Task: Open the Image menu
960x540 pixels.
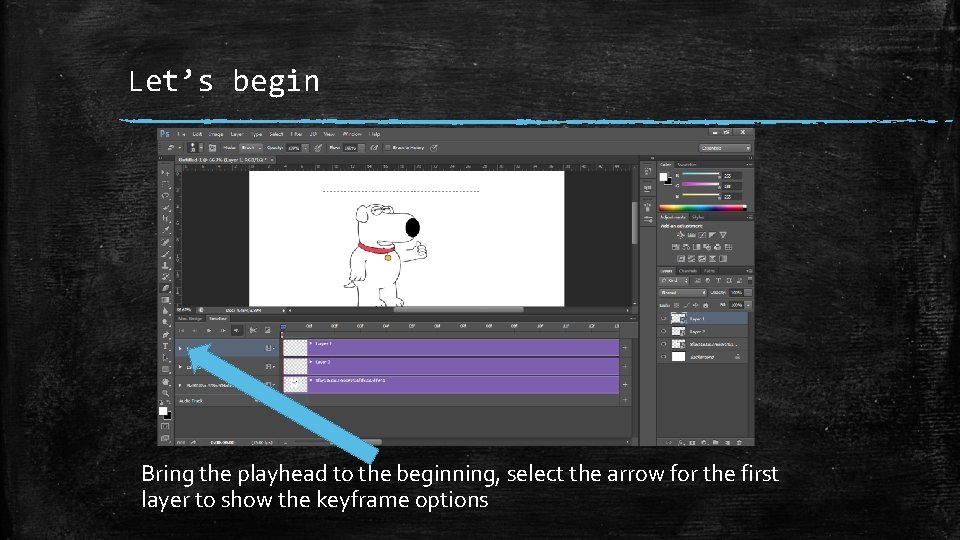Action: coord(216,133)
